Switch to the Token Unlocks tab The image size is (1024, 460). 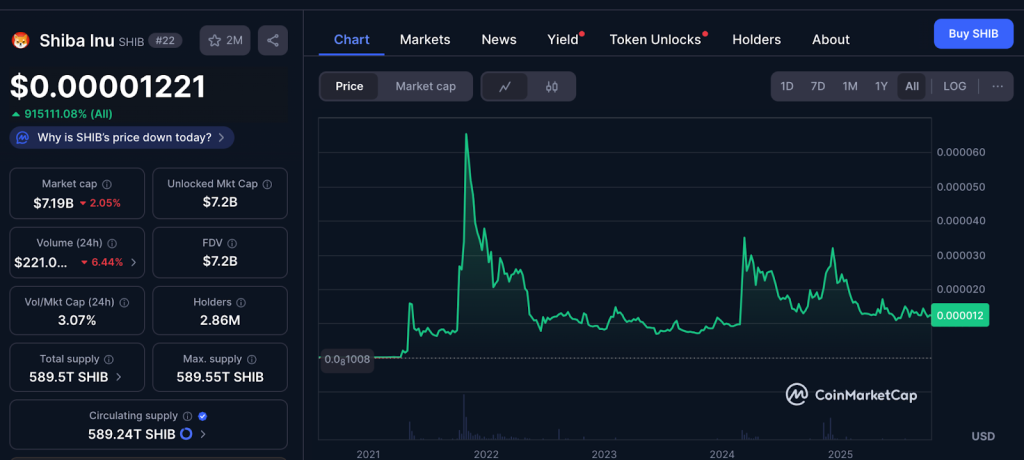pos(655,40)
